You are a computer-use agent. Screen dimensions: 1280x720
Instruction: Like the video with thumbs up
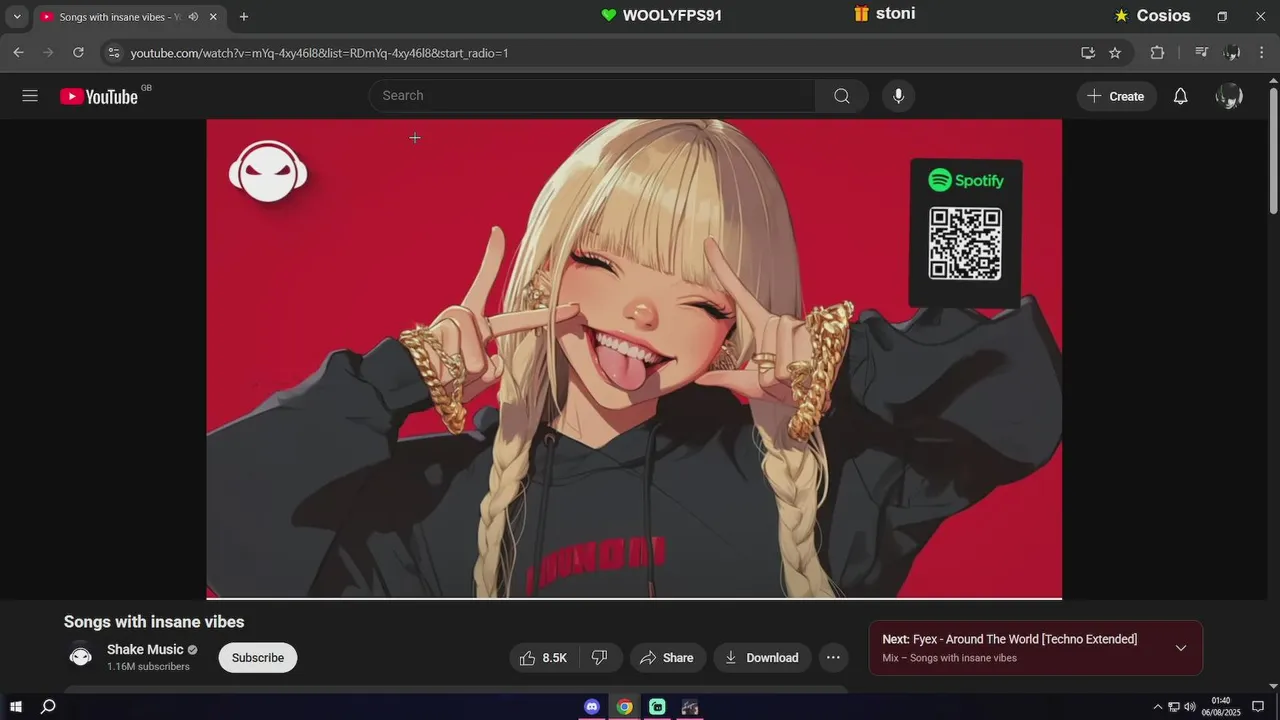tap(542, 658)
